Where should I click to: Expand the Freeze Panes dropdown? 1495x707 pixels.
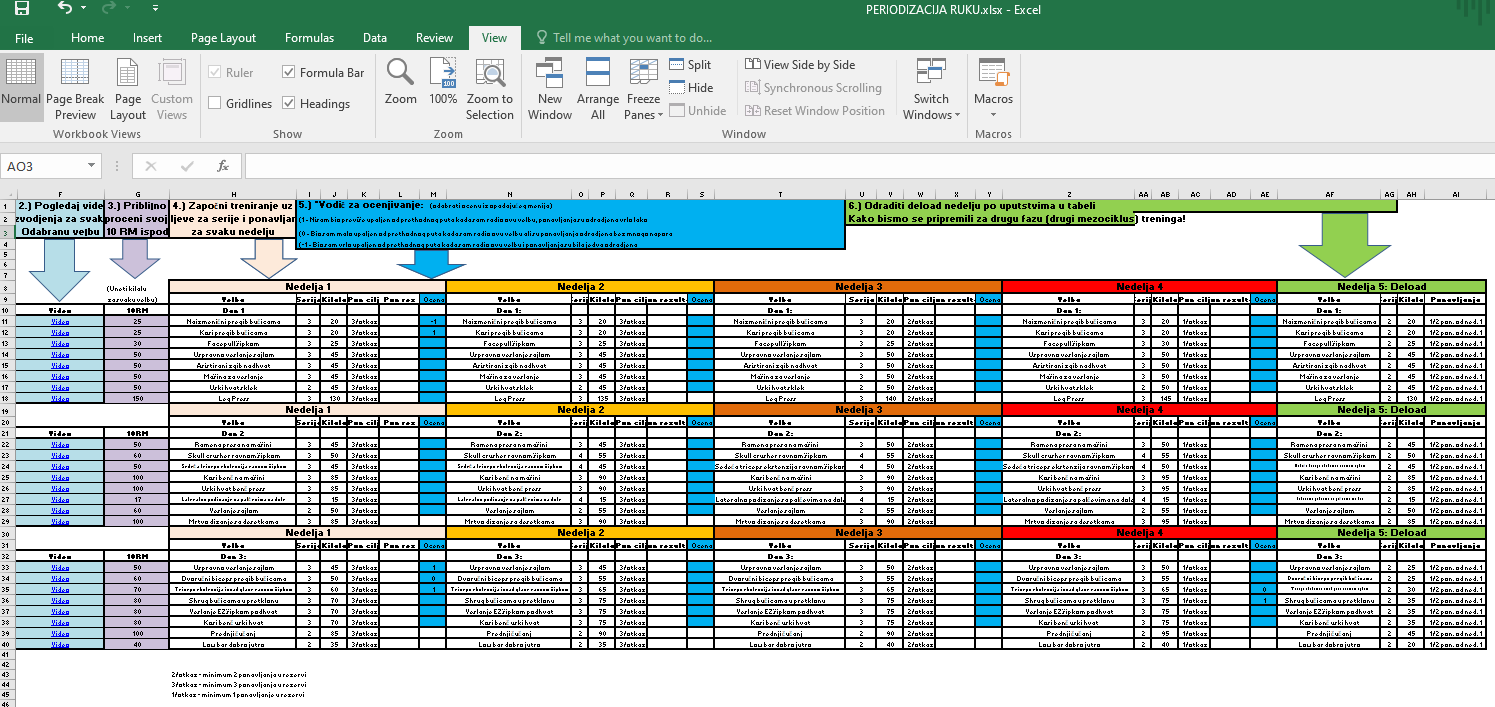(644, 90)
